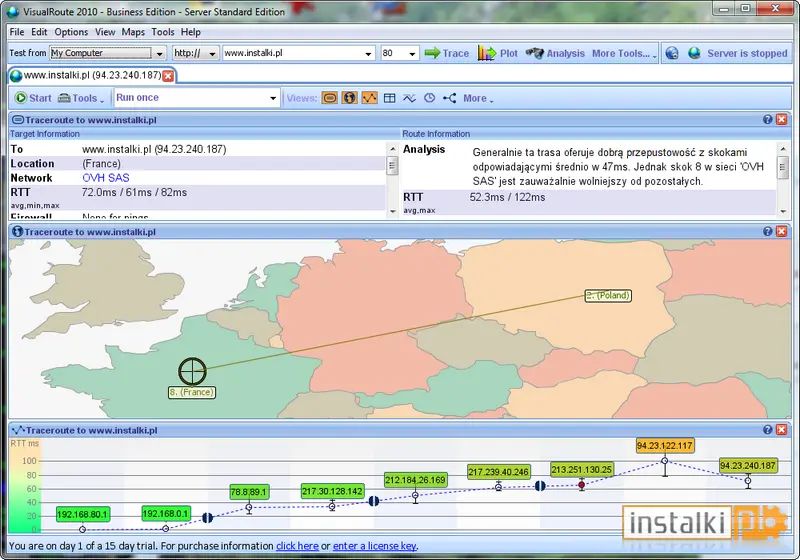Select hop label 192.168.80.1 in graph
The width and height of the screenshot is (800, 560).
pos(82,514)
